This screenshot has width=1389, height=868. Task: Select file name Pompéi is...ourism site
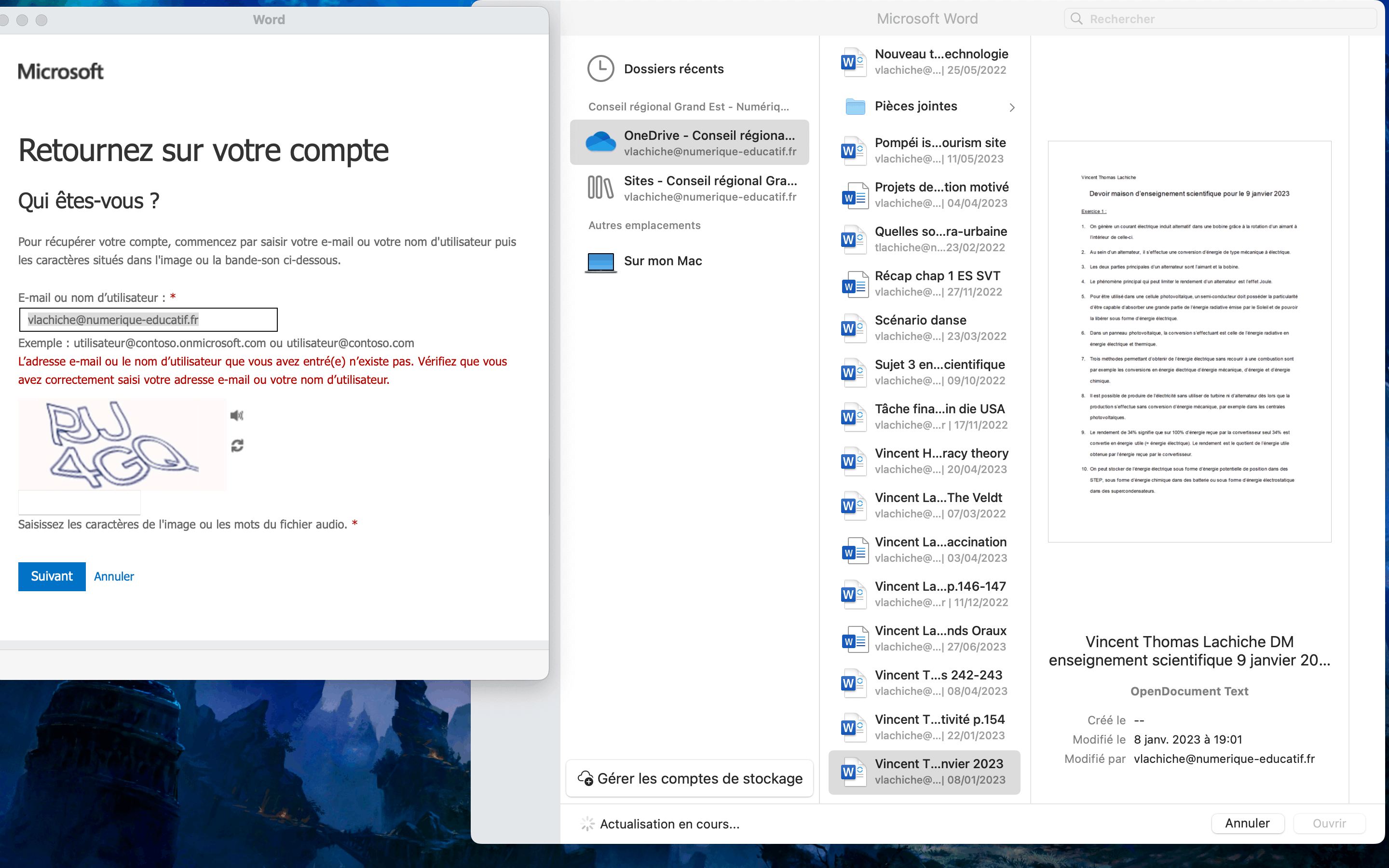click(x=940, y=143)
